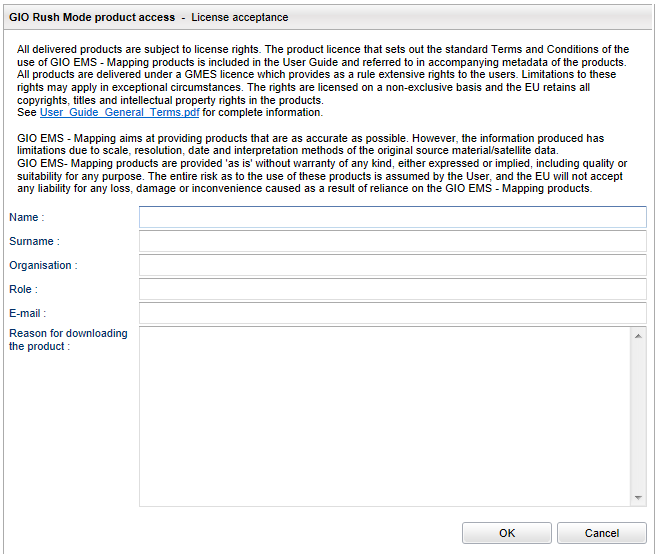This screenshot has width=659, height=560.
Task: Focus the Name text field
Action: coord(393,217)
